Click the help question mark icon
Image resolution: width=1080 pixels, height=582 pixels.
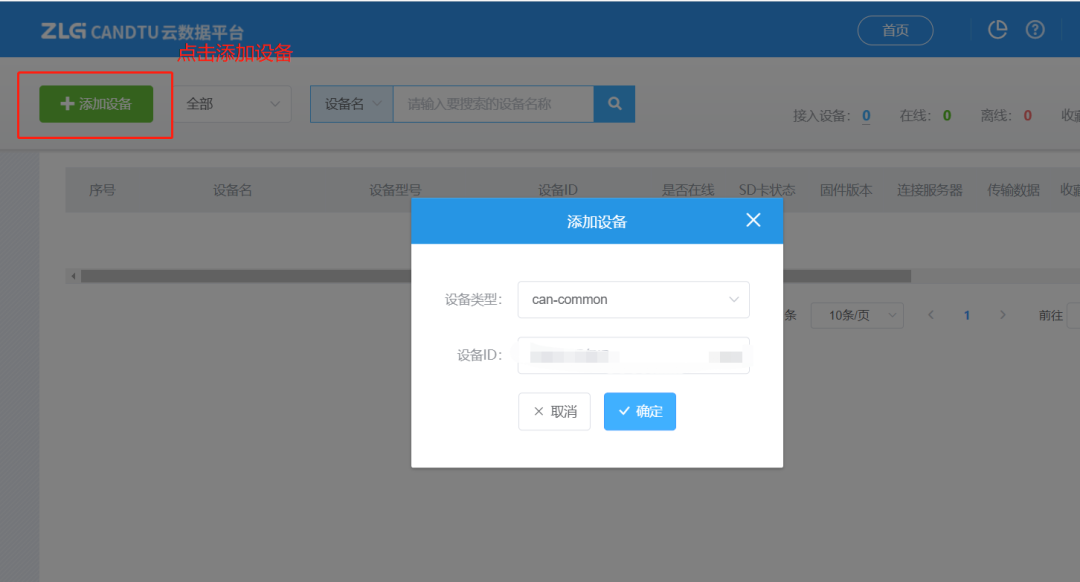click(1035, 29)
